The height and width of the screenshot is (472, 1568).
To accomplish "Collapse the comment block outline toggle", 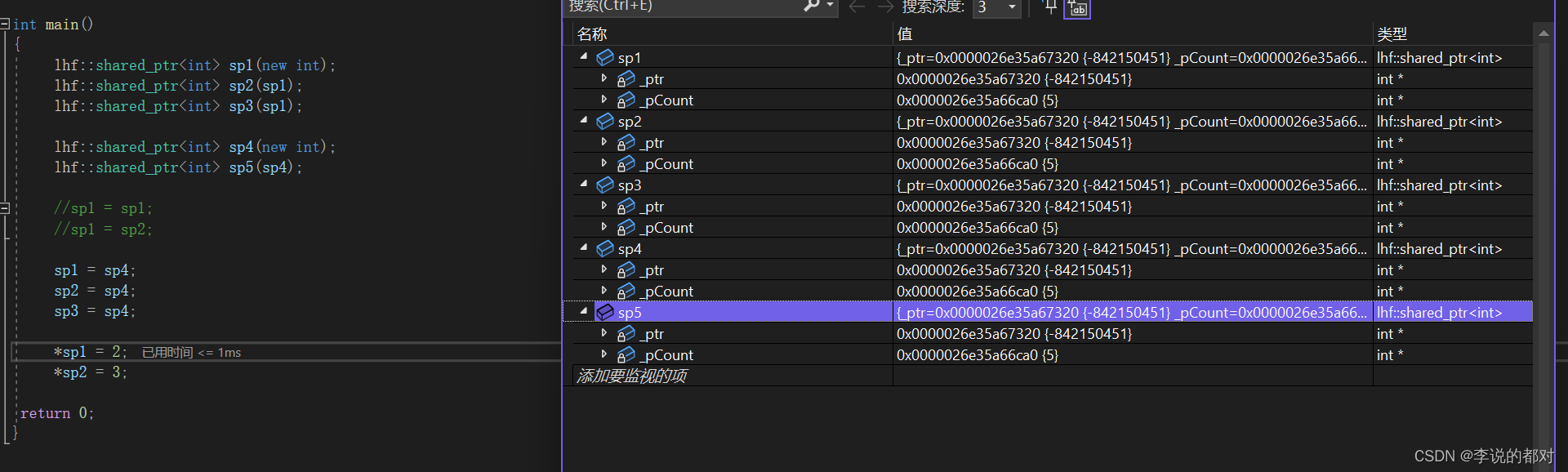I will point(5,208).
